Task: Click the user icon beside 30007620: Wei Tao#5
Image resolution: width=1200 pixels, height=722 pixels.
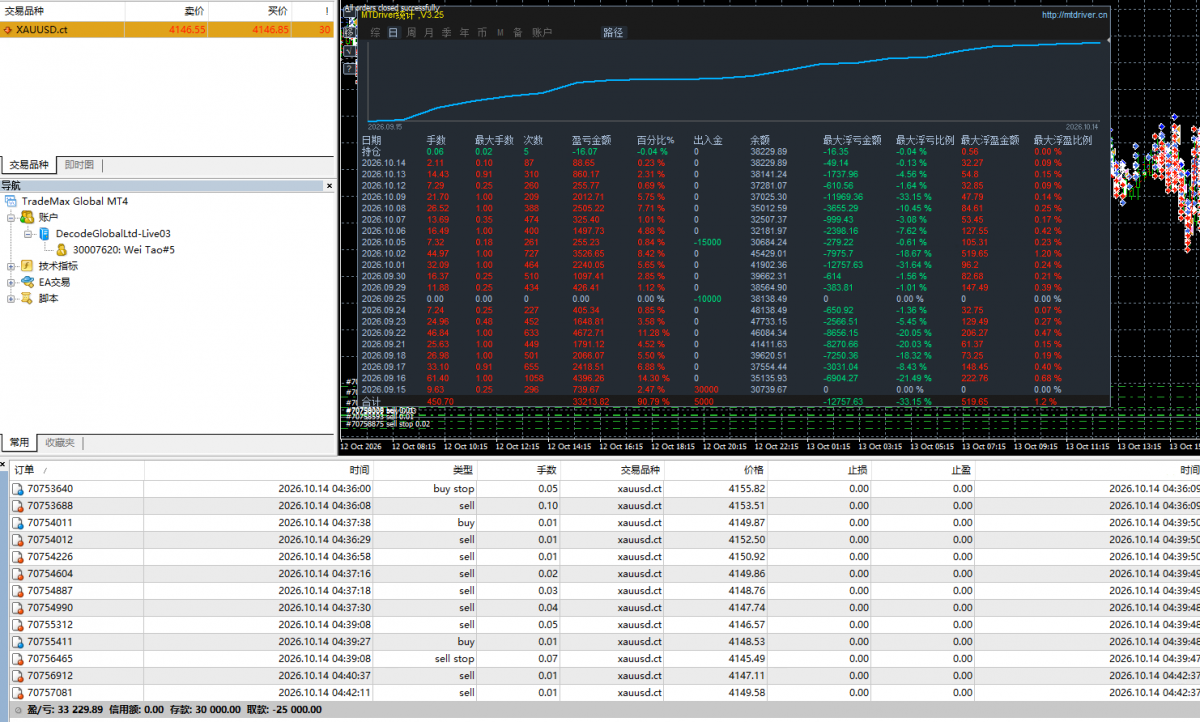Action: [x=62, y=249]
